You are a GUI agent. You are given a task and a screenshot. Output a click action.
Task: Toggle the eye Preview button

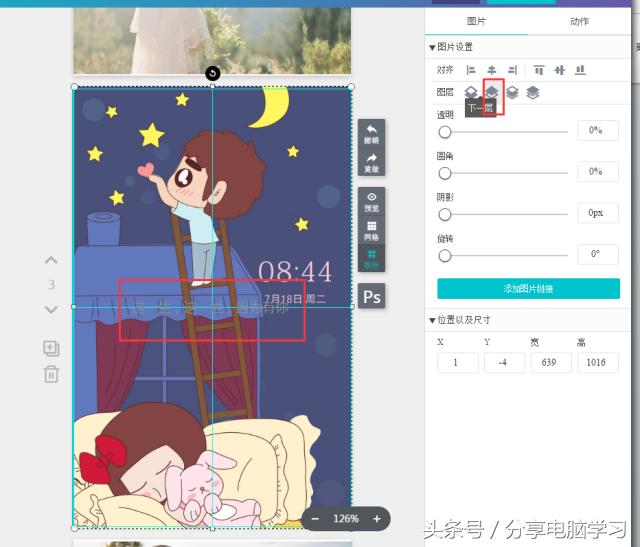[x=371, y=202]
